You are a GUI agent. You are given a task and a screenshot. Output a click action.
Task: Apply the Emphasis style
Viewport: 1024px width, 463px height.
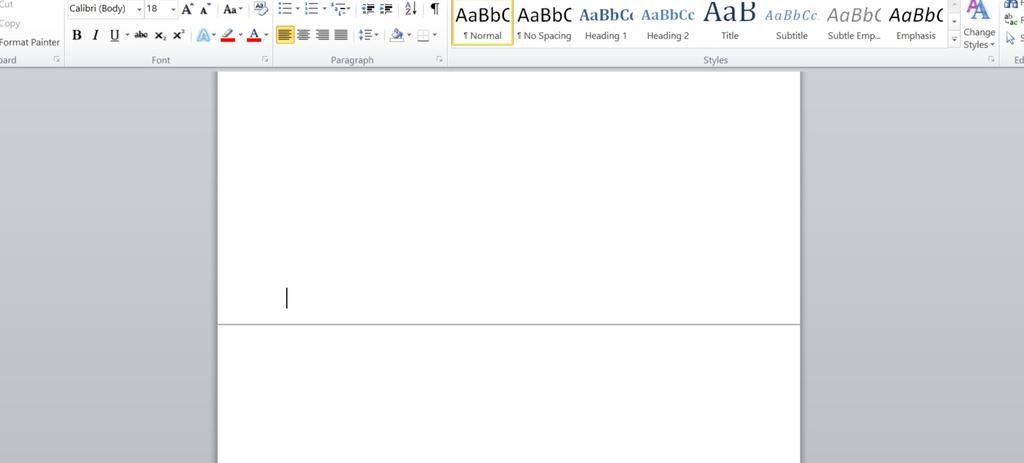tap(916, 23)
